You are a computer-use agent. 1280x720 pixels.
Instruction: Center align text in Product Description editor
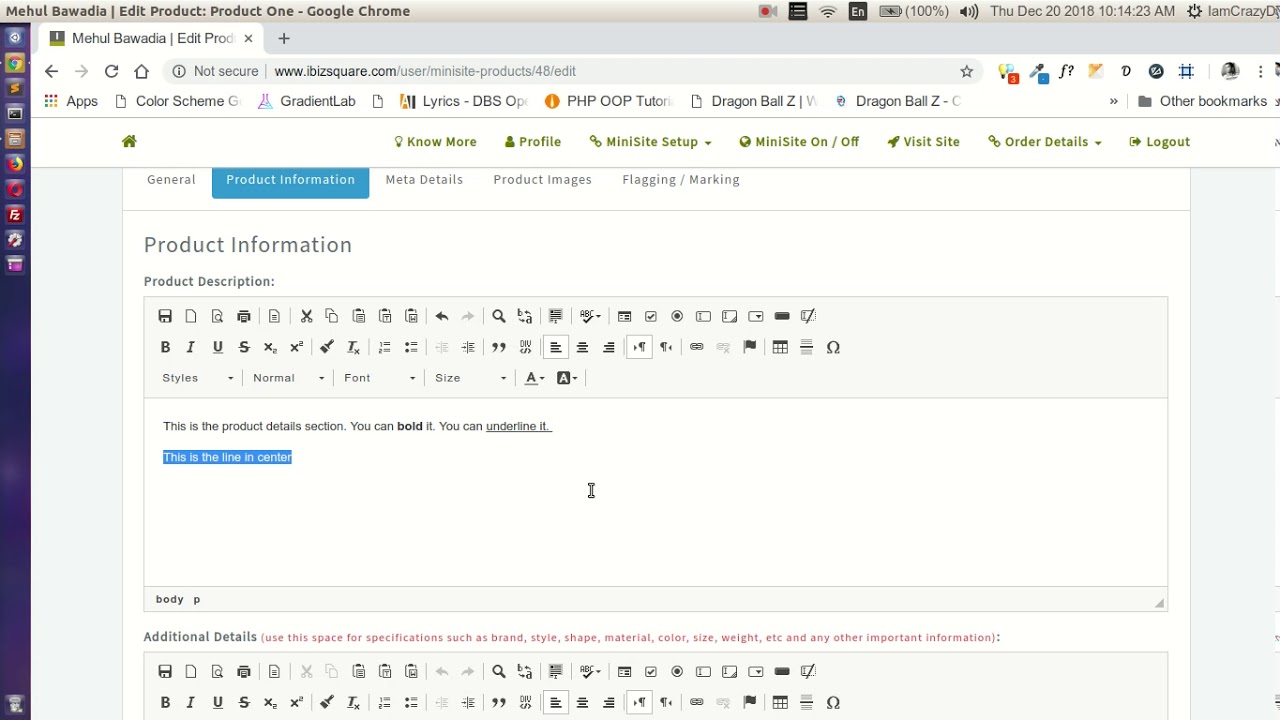click(582, 347)
